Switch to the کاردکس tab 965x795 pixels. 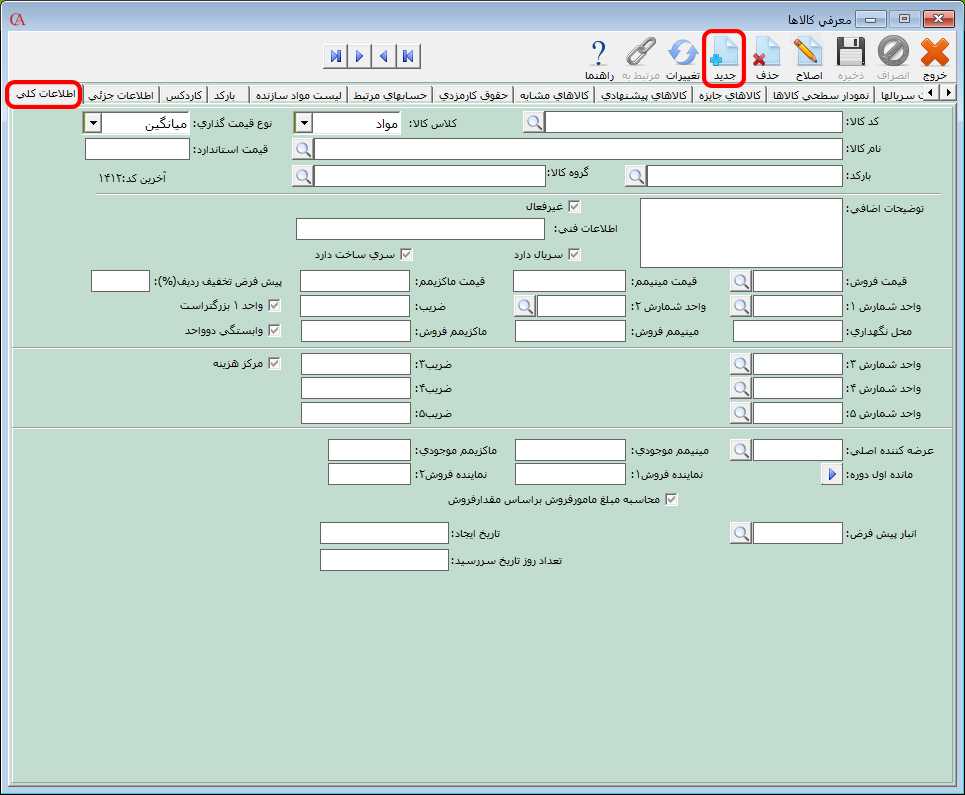(x=184, y=95)
